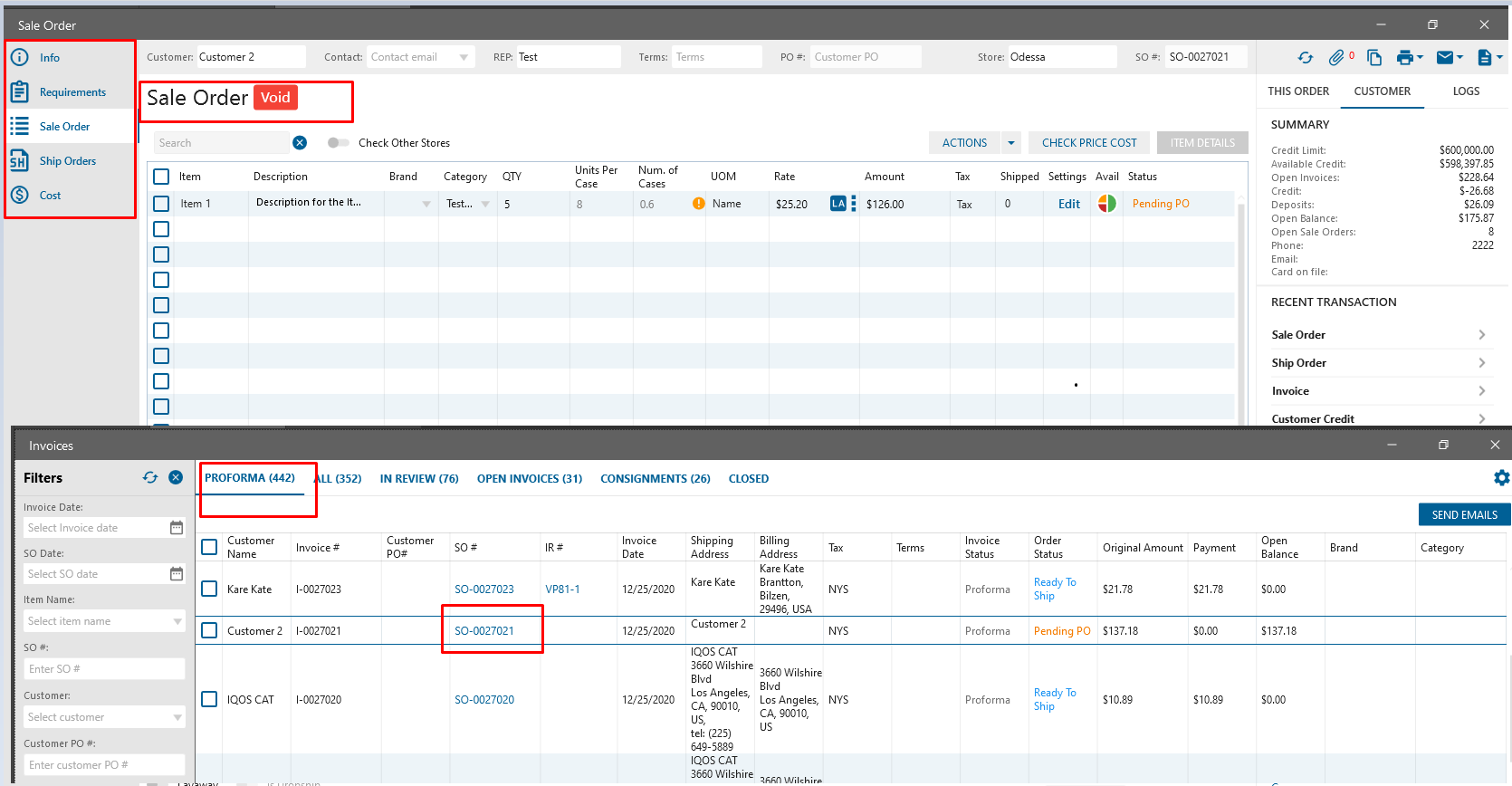
Task: Switch to the LOGS tab
Action: point(1466,91)
